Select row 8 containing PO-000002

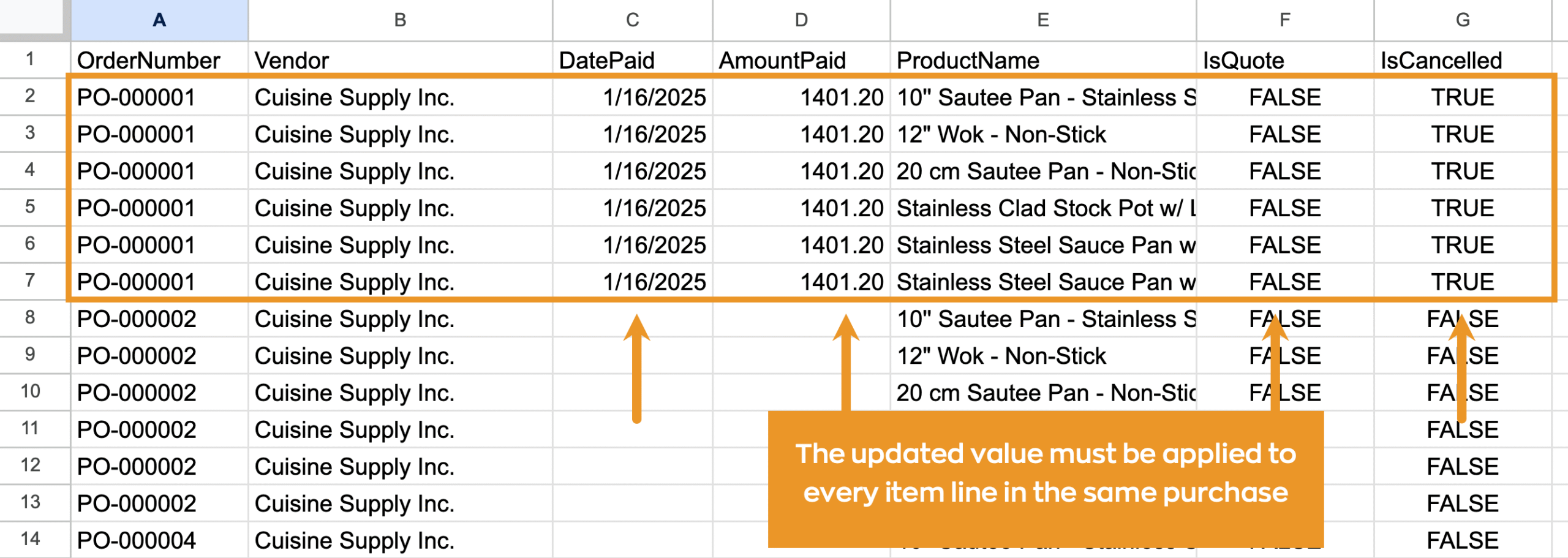34,319
